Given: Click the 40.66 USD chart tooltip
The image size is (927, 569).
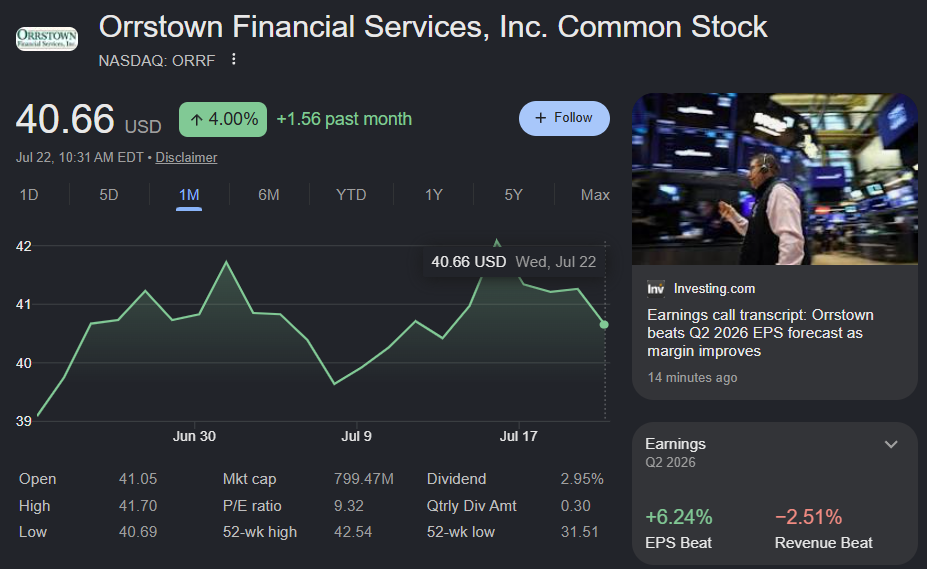Looking at the screenshot, I should click(514, 261).
